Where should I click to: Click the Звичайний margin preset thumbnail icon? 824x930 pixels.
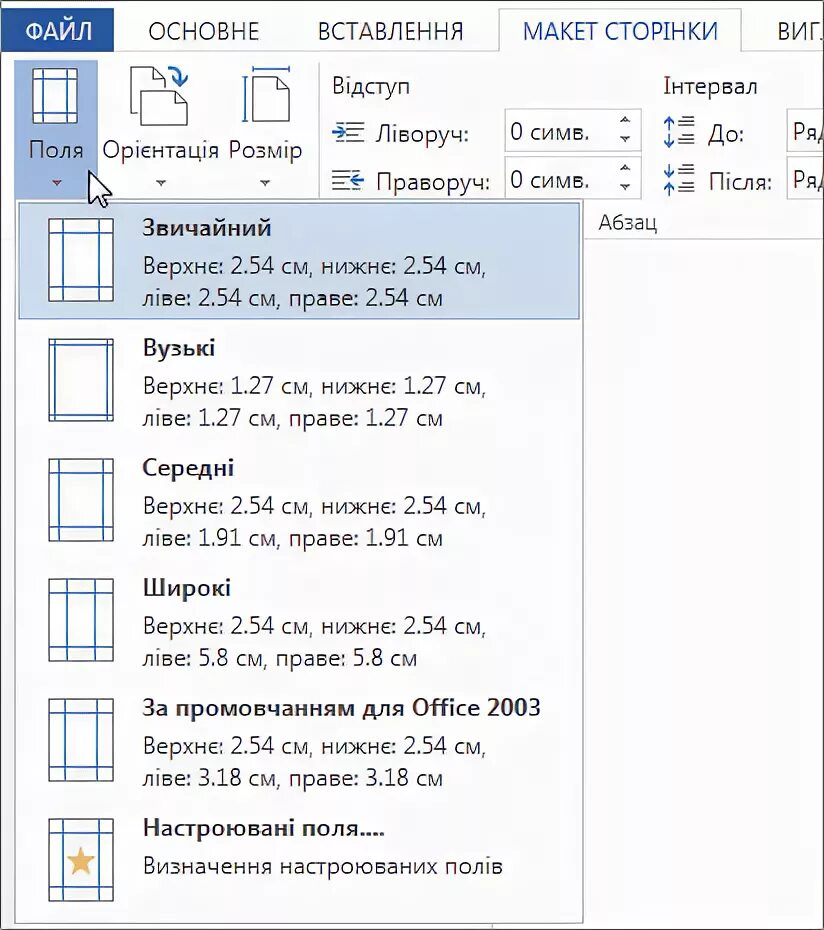(x=80, y=260)
